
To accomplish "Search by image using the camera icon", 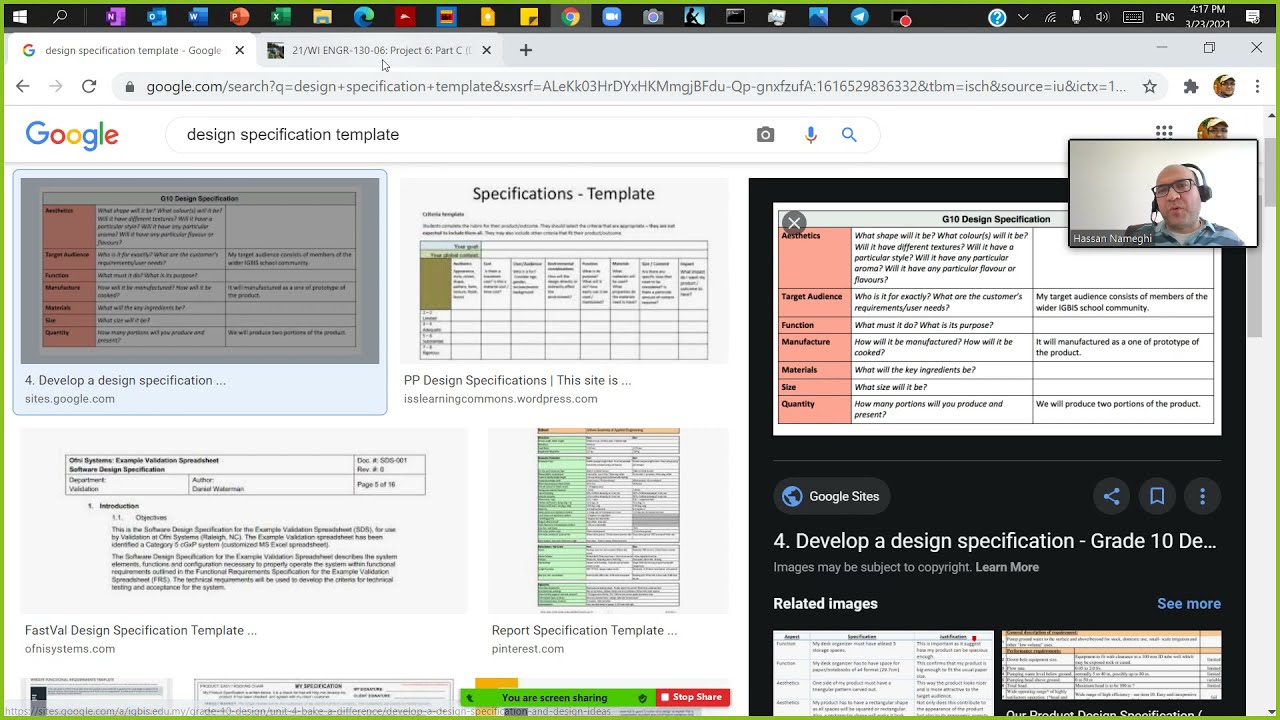I will (x=765, y=135).
